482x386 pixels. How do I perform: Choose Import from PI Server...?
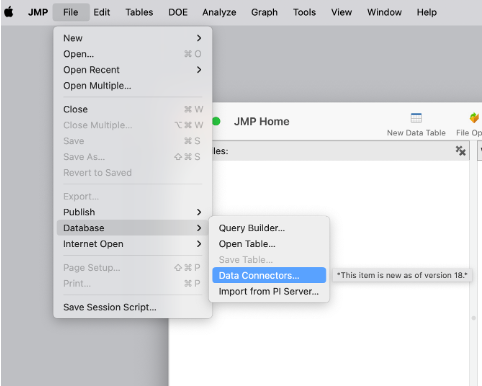[x=269, y=291]
